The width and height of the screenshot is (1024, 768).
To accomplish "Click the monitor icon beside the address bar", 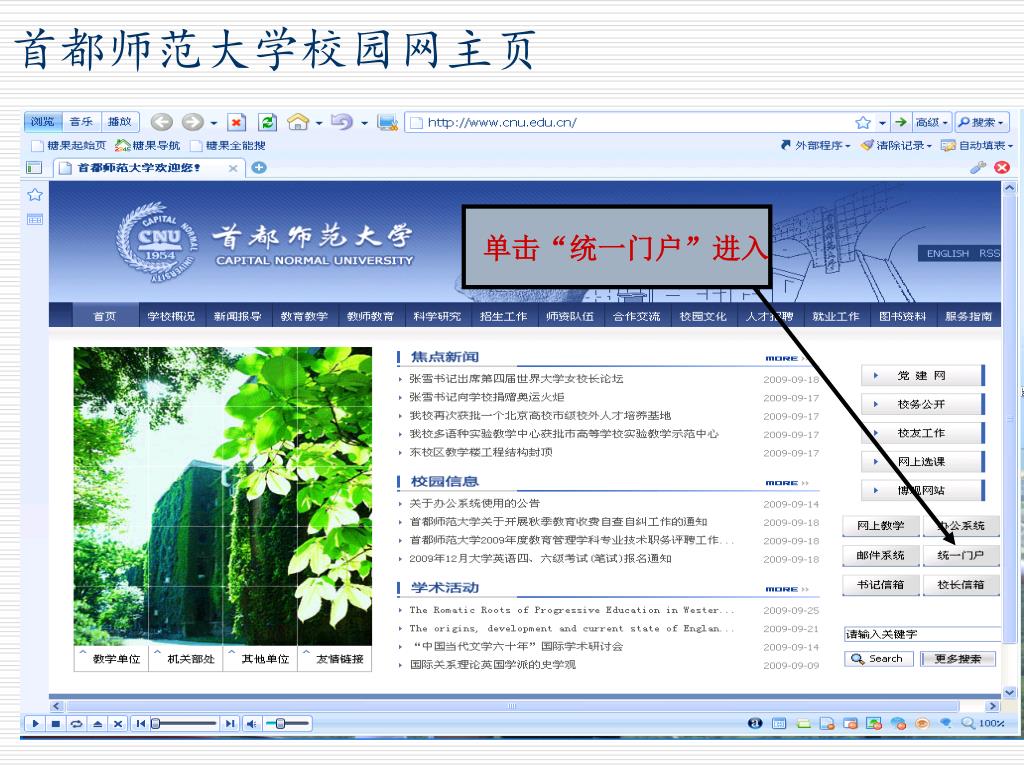I will [388, 122].
